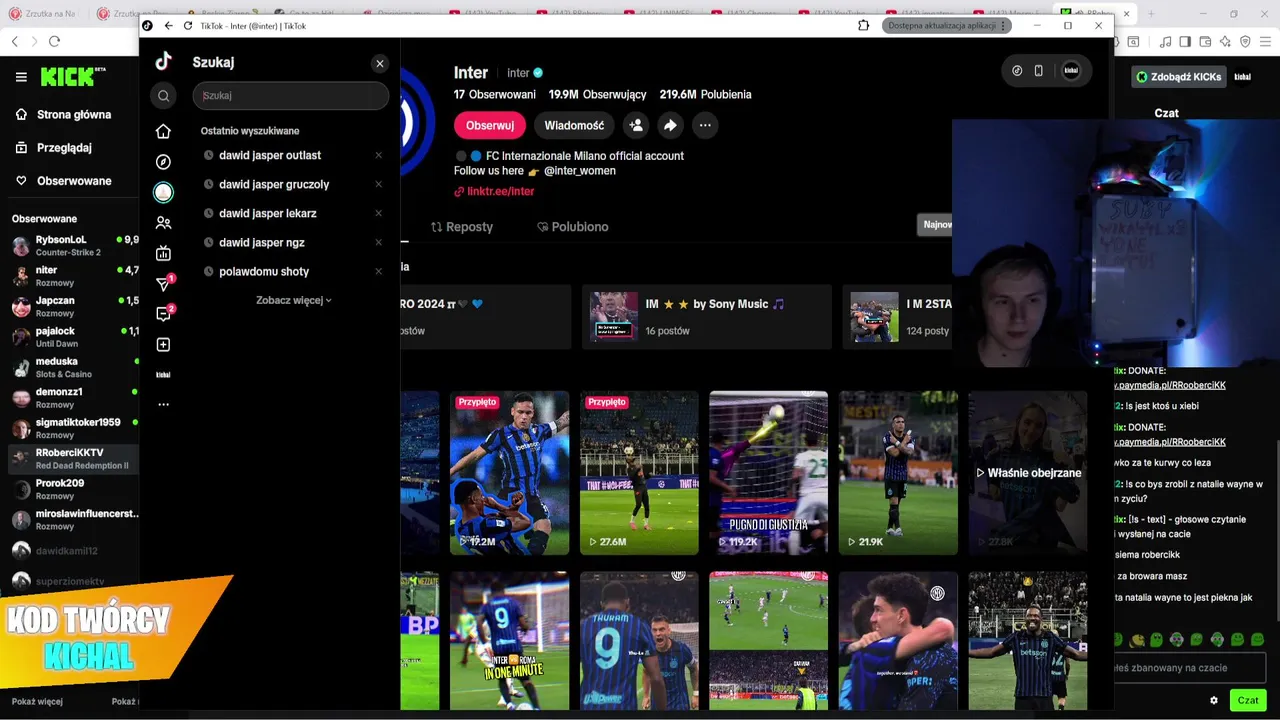The height and width of the screenshot is (720, 1280).
Task: Select recent search dawid jasper outlast
Action: point(270,155)
